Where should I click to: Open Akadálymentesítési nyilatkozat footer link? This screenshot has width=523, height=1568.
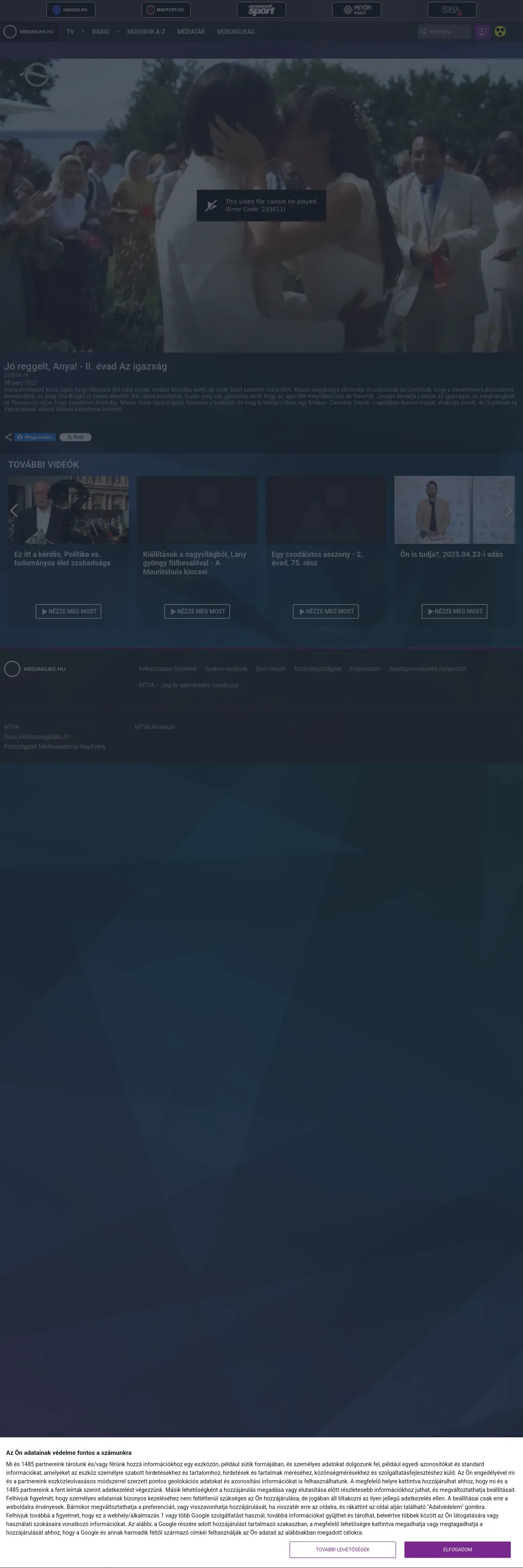[427, 669]
